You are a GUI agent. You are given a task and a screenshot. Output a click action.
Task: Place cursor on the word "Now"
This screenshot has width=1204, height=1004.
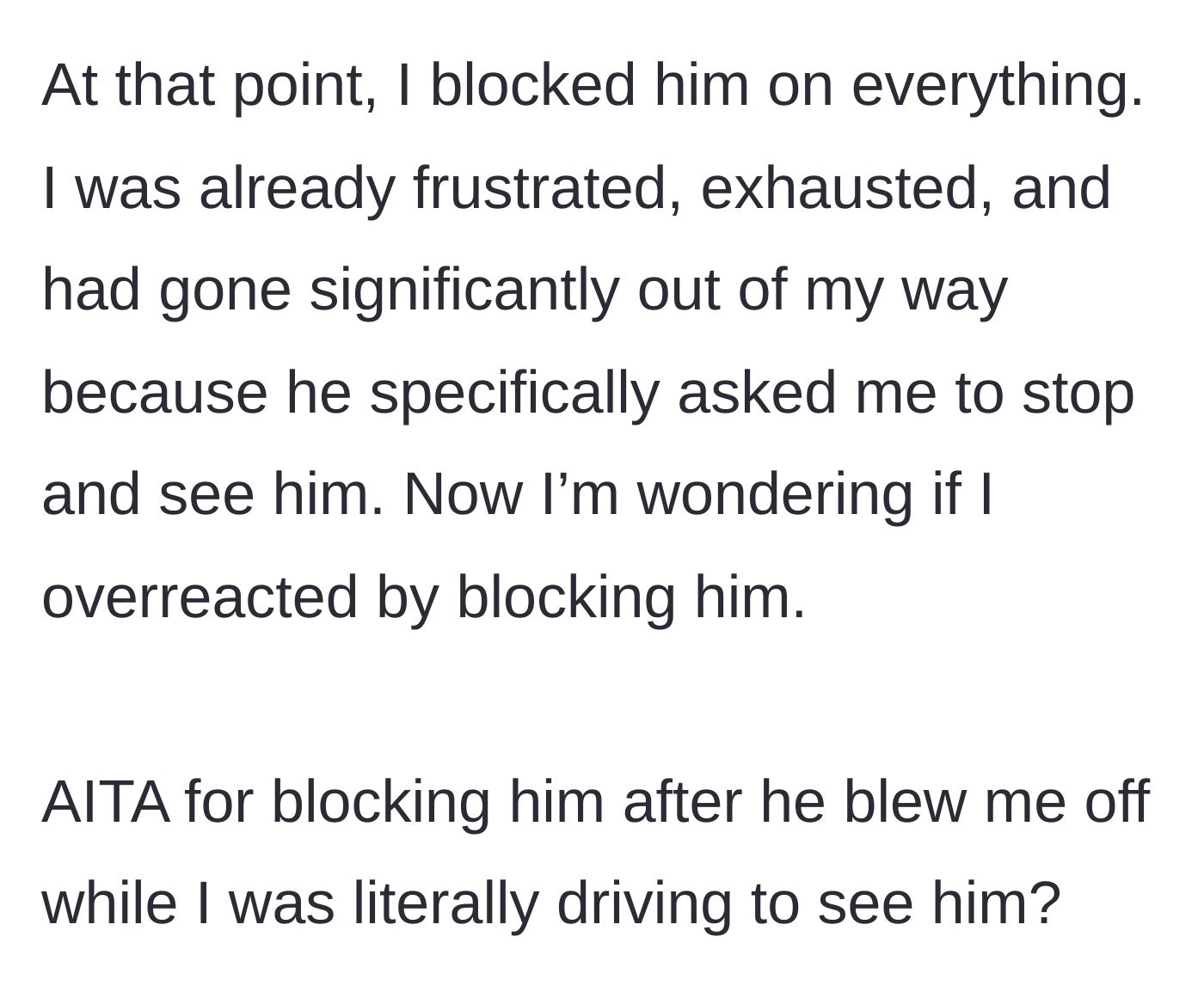pyautogui.click(x=463, y=495)
